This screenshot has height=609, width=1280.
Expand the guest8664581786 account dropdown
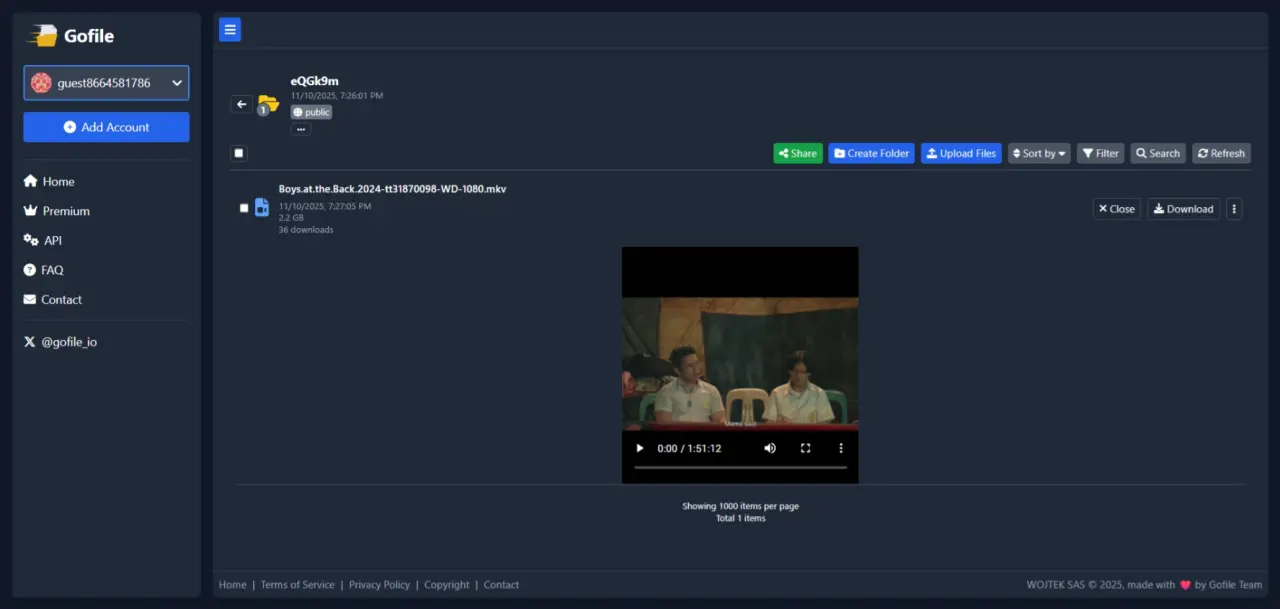point(106,83)
